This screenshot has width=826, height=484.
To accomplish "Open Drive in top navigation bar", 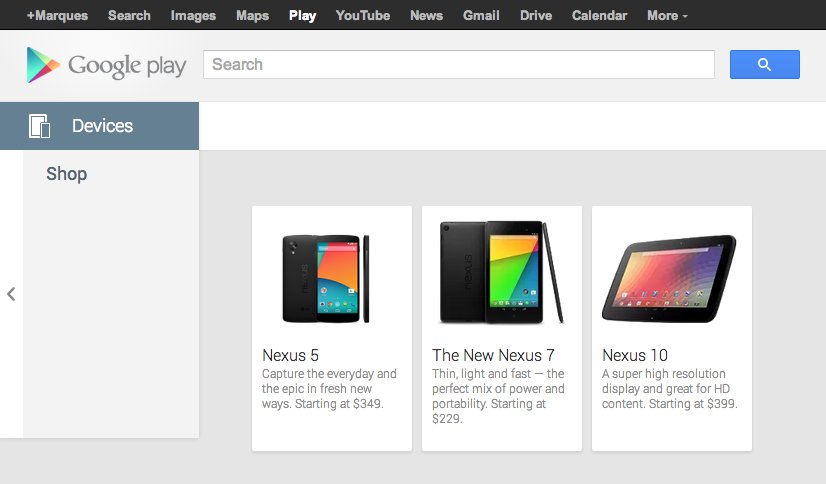I will coord(536,15).
